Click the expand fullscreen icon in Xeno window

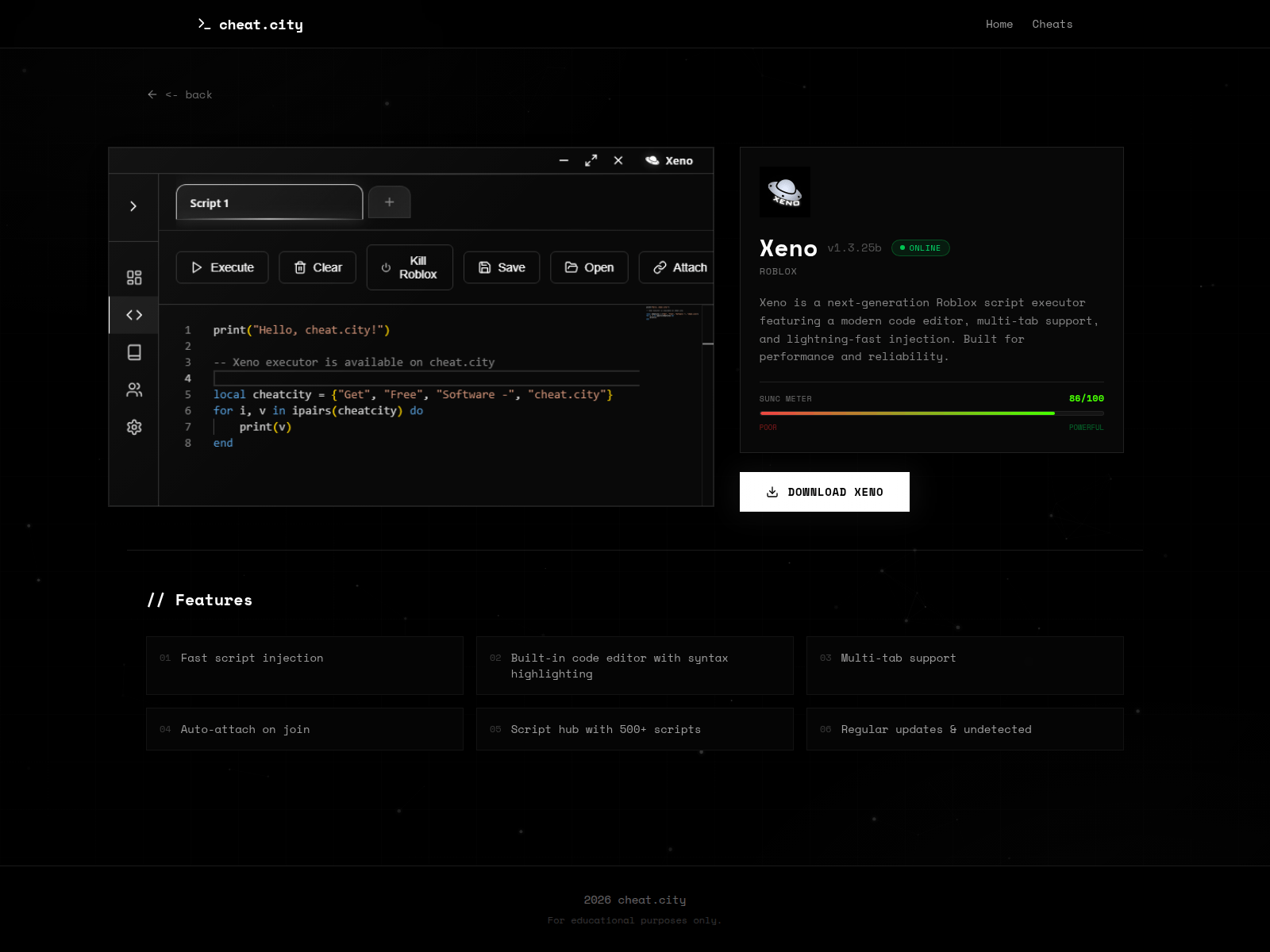[591, 160]
